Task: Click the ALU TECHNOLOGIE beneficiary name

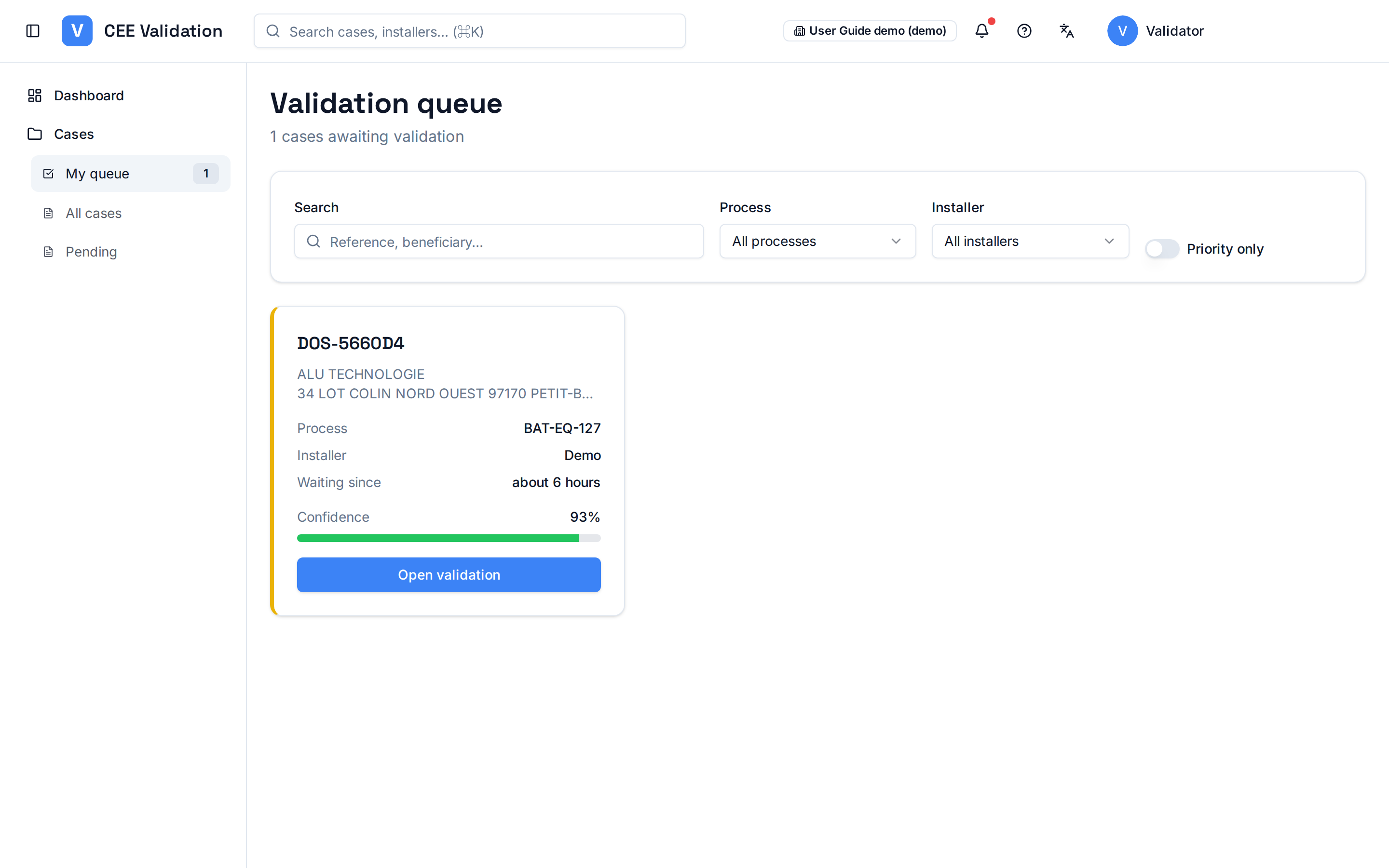Action: [360, 374]
